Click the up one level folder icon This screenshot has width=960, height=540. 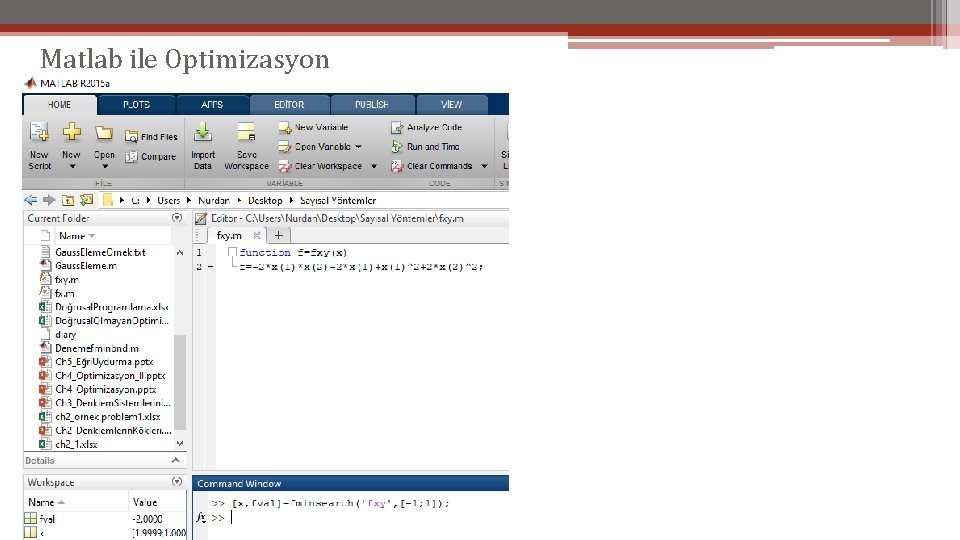click(68, 200)
